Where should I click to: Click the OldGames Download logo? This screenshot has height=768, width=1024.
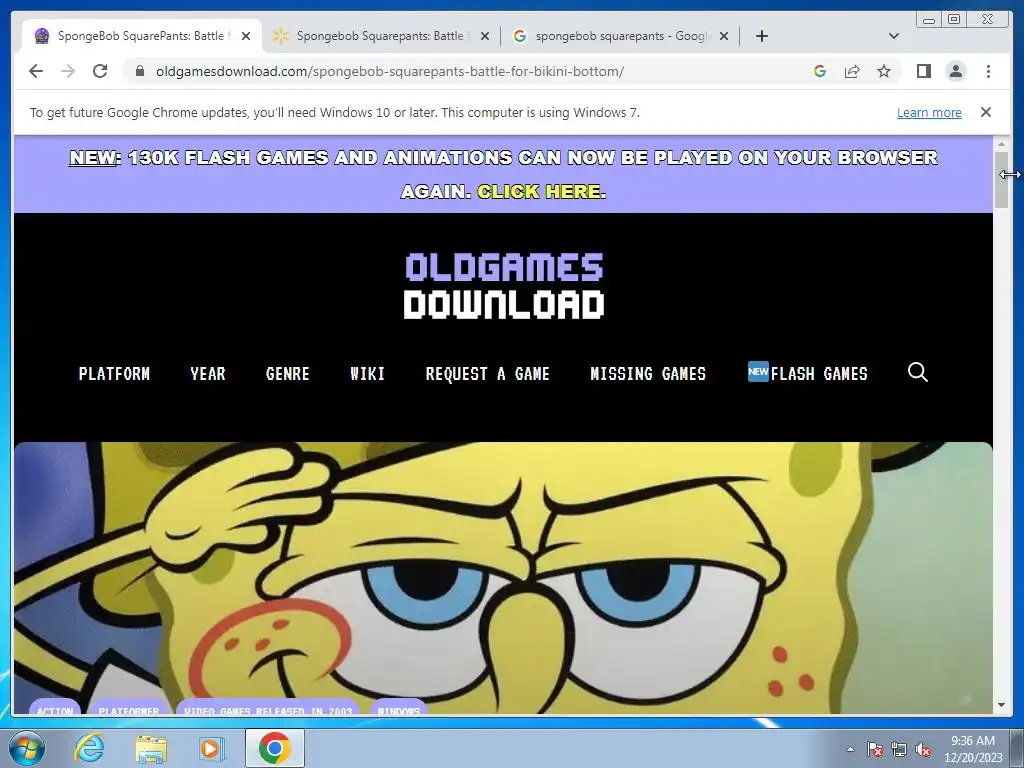(x=504, y=286)
